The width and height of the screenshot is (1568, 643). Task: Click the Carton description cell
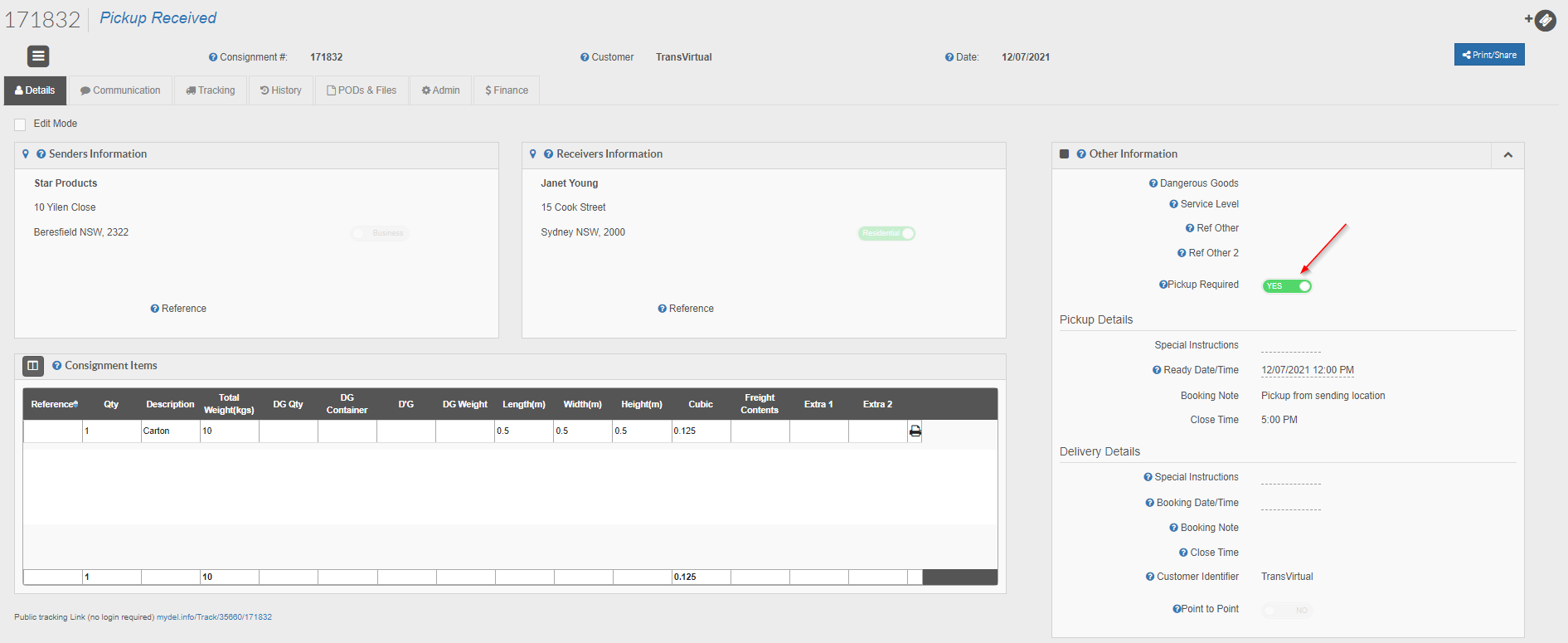pos(171,431)
